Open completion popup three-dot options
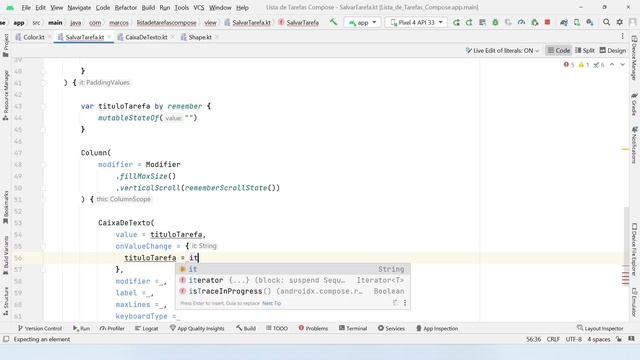The image size is (640, 360). 405,303
